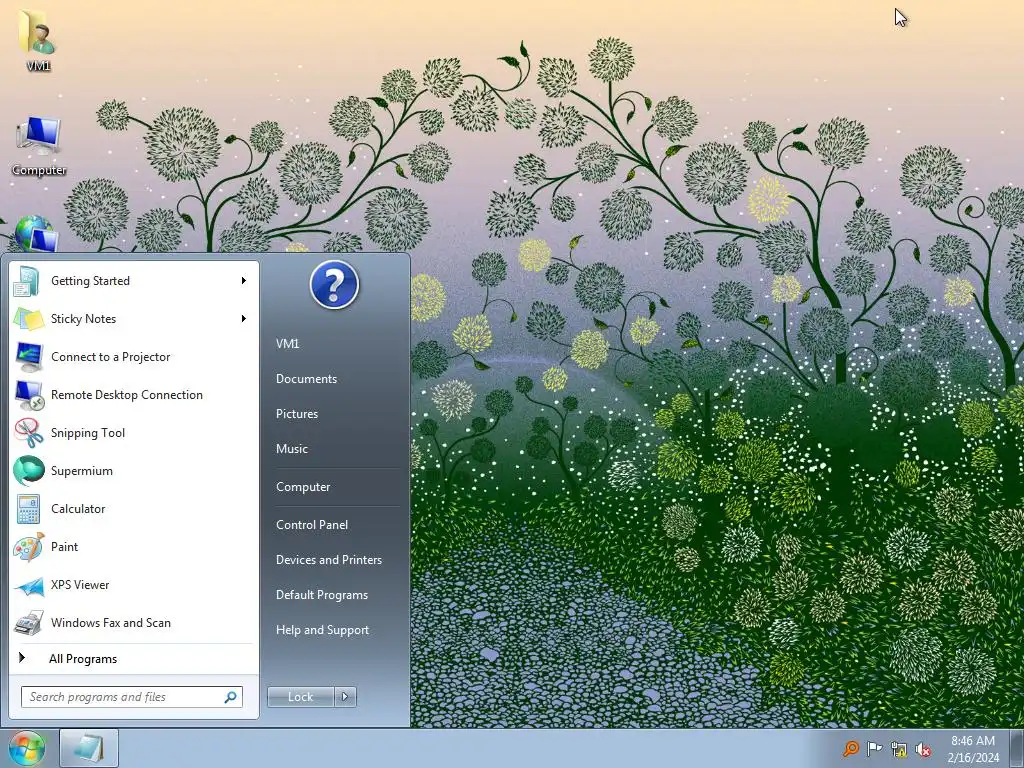Click the XPS Viewer paper plane icon
The width and height of the screenshot is (1024, 768).
[28, 585]
